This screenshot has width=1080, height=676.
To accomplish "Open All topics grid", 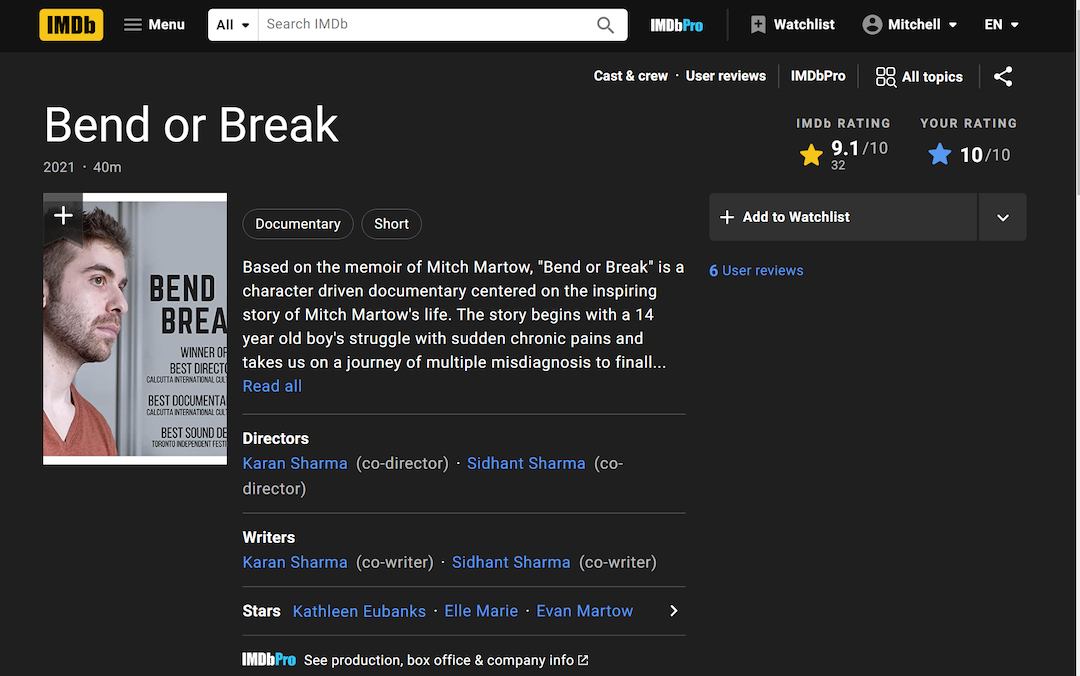I will coord(919,77).
